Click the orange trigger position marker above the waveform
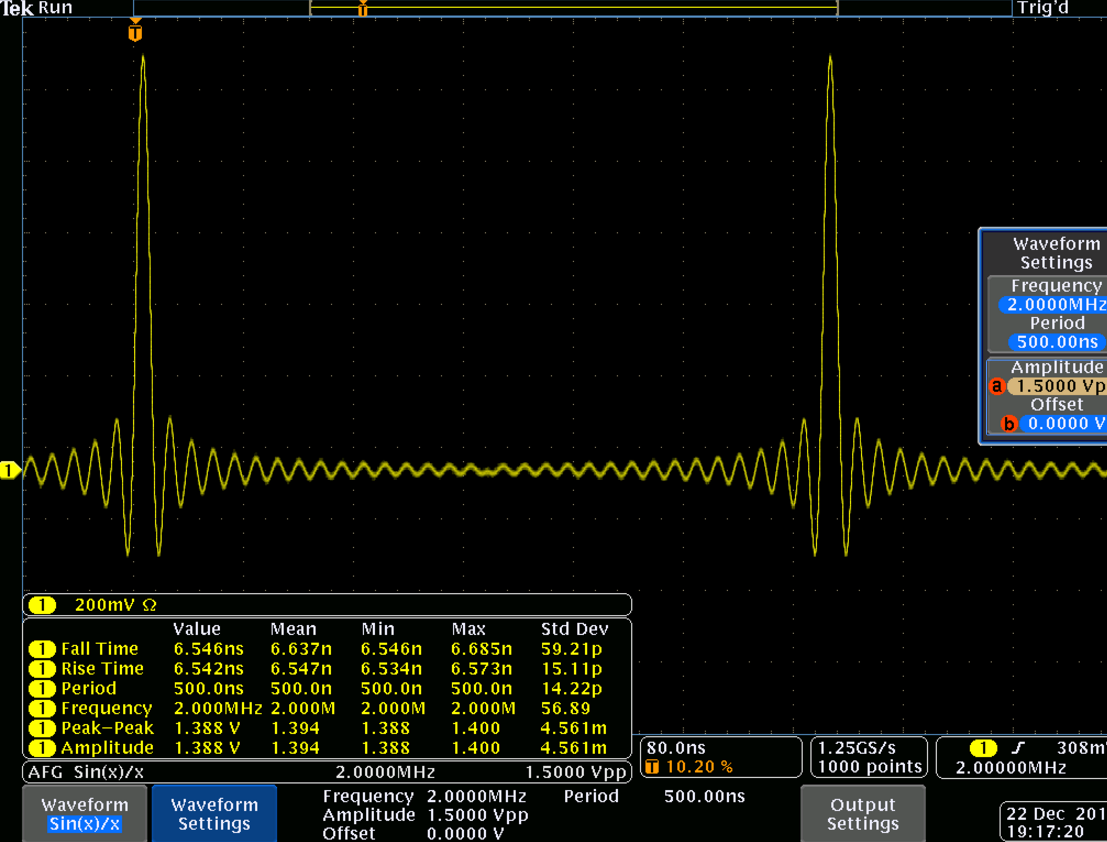This screenshot has width=1107, height=842. 135,31
